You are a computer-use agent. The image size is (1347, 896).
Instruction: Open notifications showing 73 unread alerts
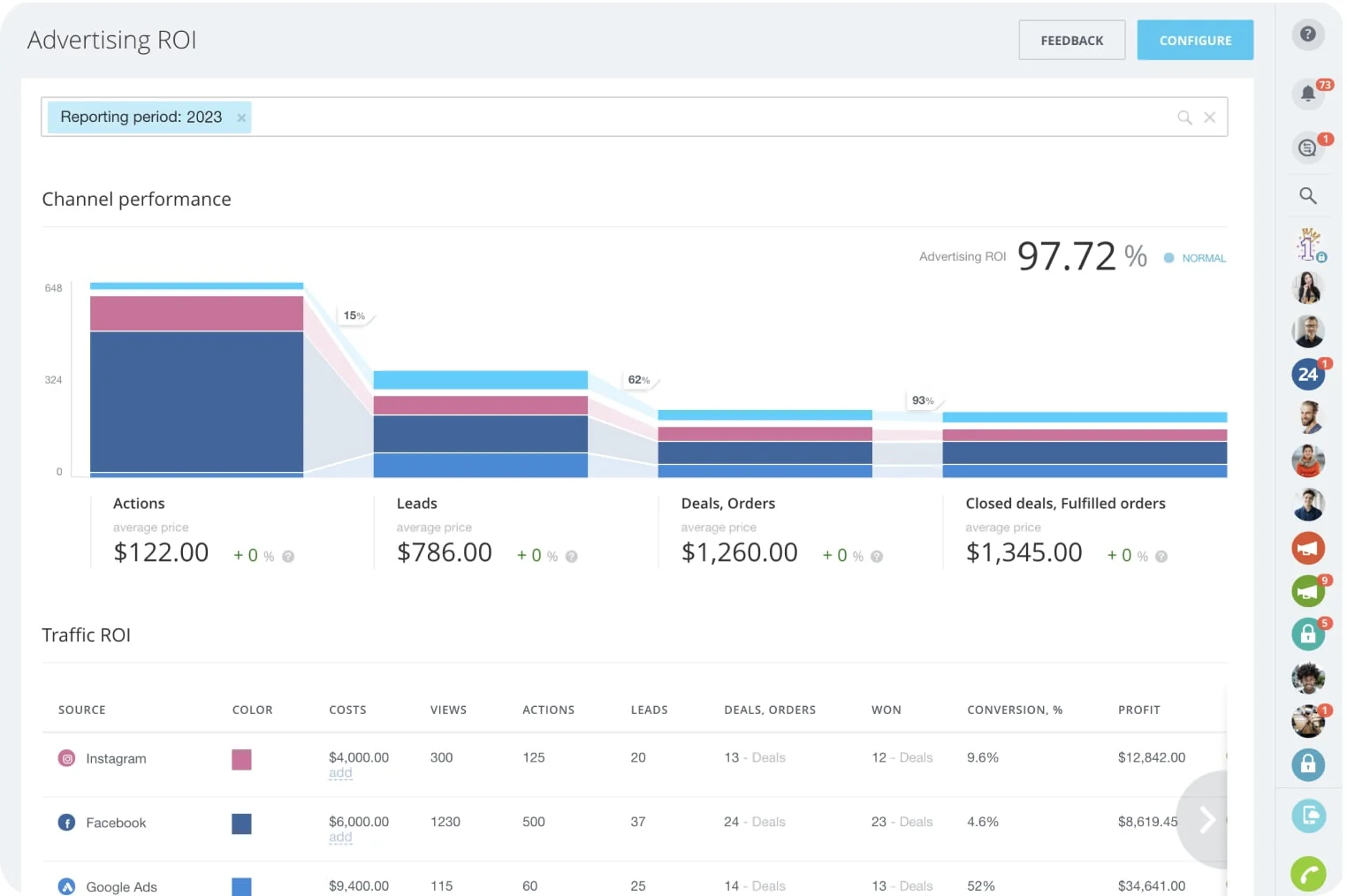tap(1308, 94)
